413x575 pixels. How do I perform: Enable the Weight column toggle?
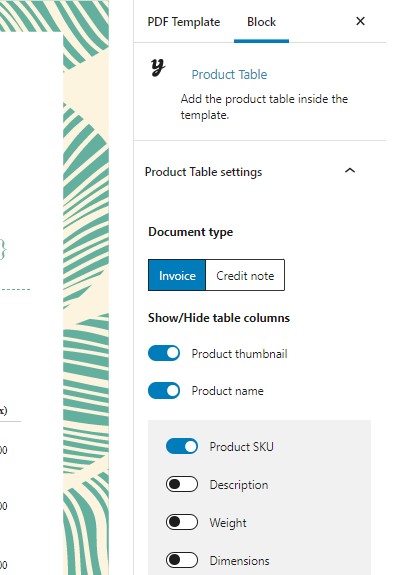182,522
